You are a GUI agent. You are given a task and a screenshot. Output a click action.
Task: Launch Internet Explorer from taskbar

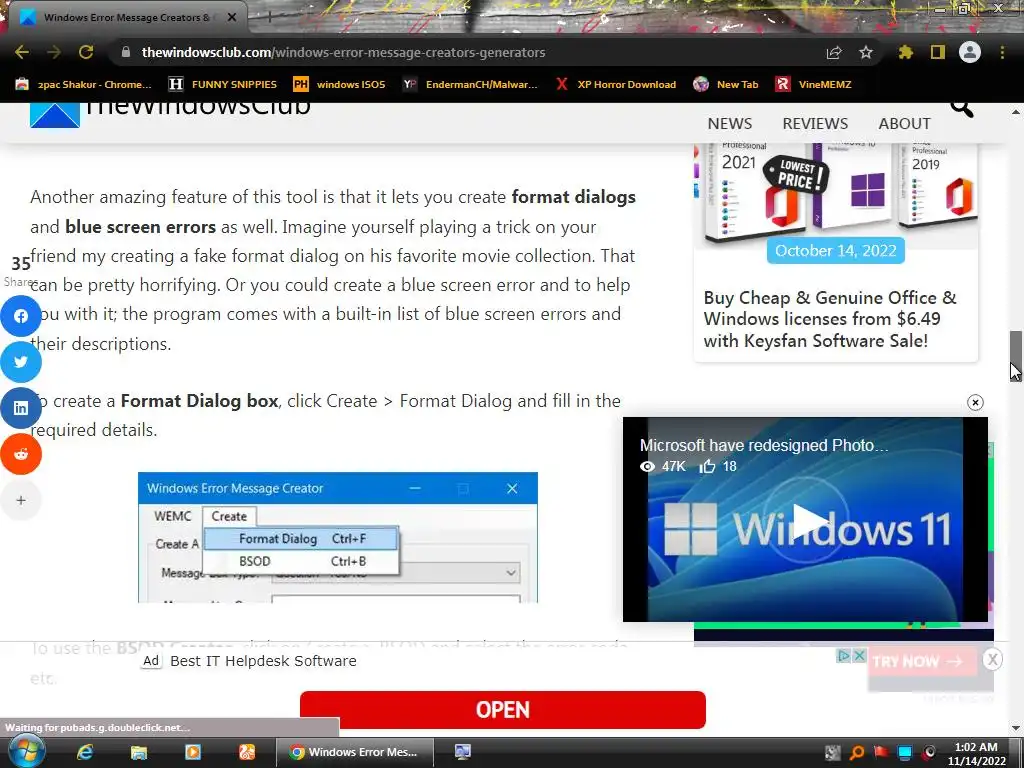click(x=85, y=752)
